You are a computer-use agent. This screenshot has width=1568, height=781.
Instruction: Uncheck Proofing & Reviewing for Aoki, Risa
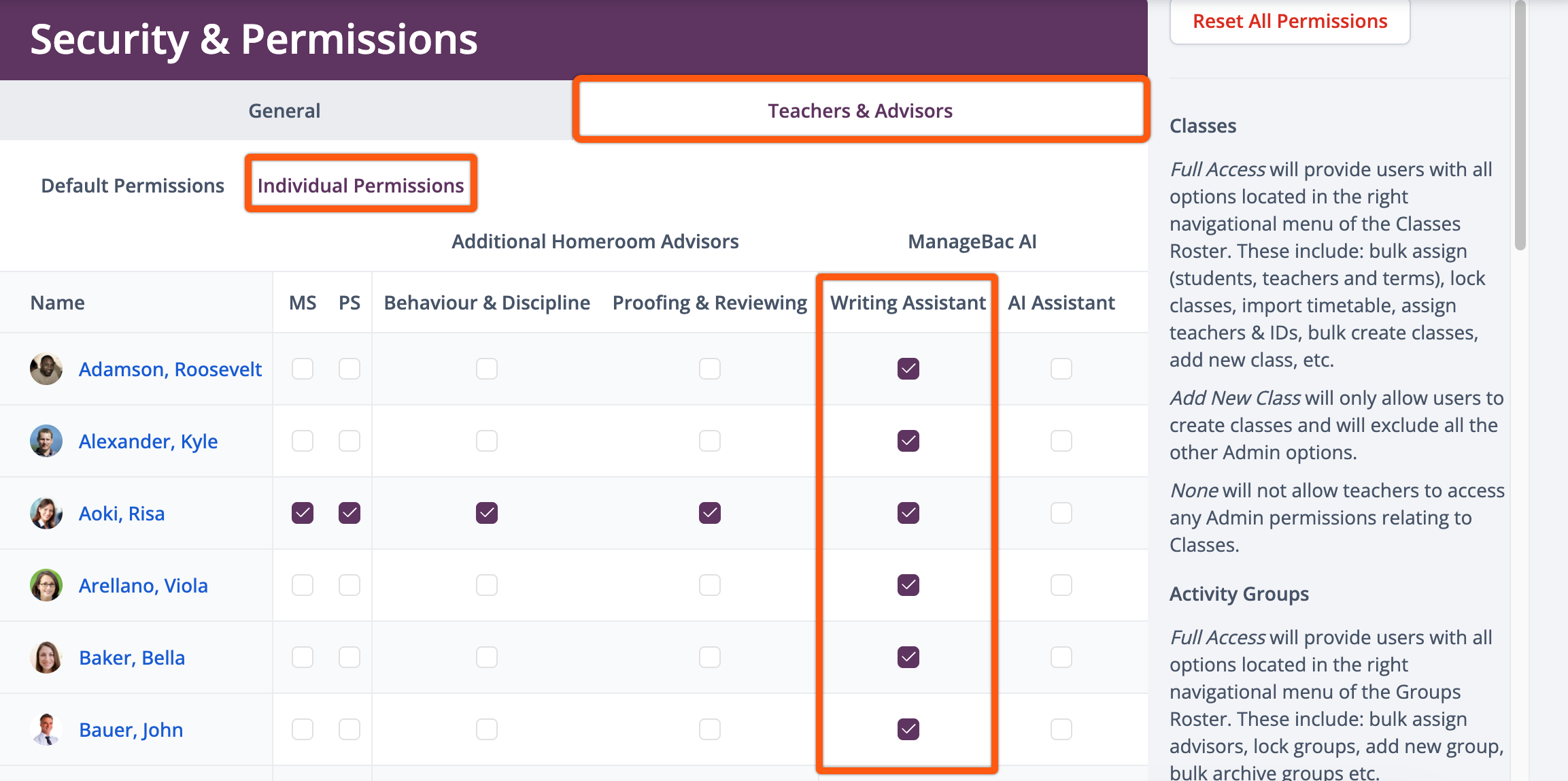(709, 513)
